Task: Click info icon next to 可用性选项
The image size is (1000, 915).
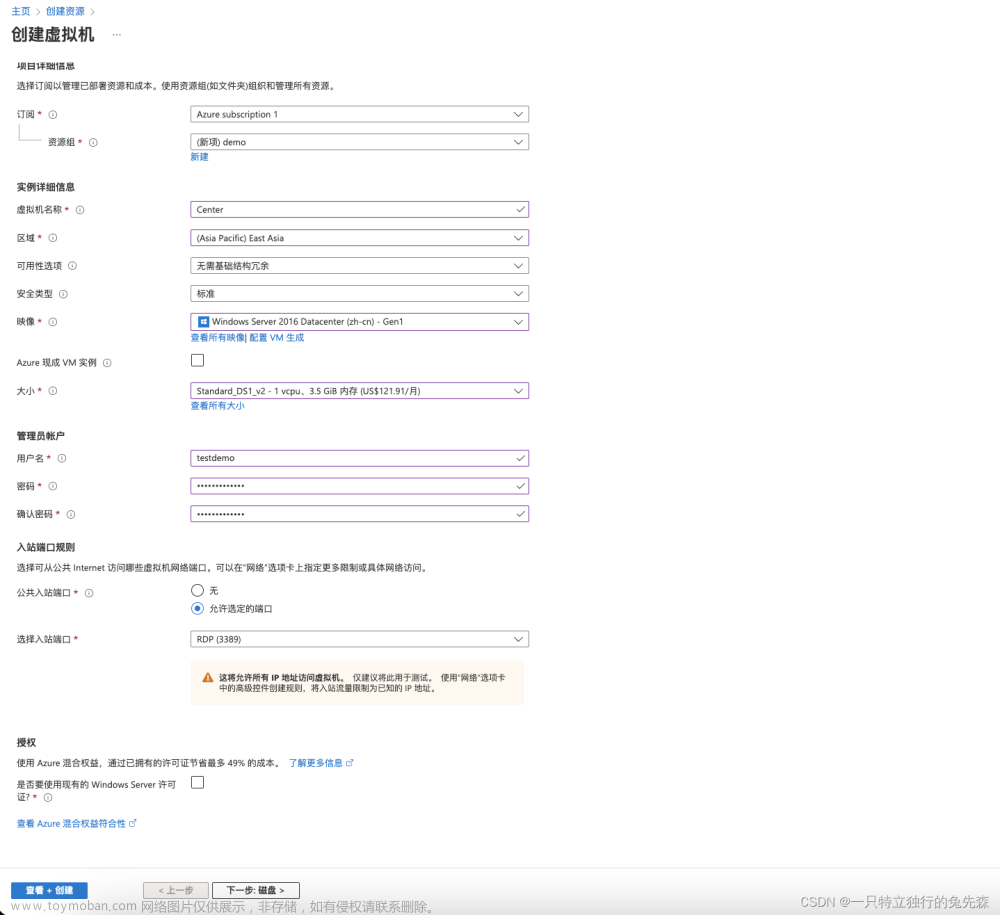Action: point(72,266)
